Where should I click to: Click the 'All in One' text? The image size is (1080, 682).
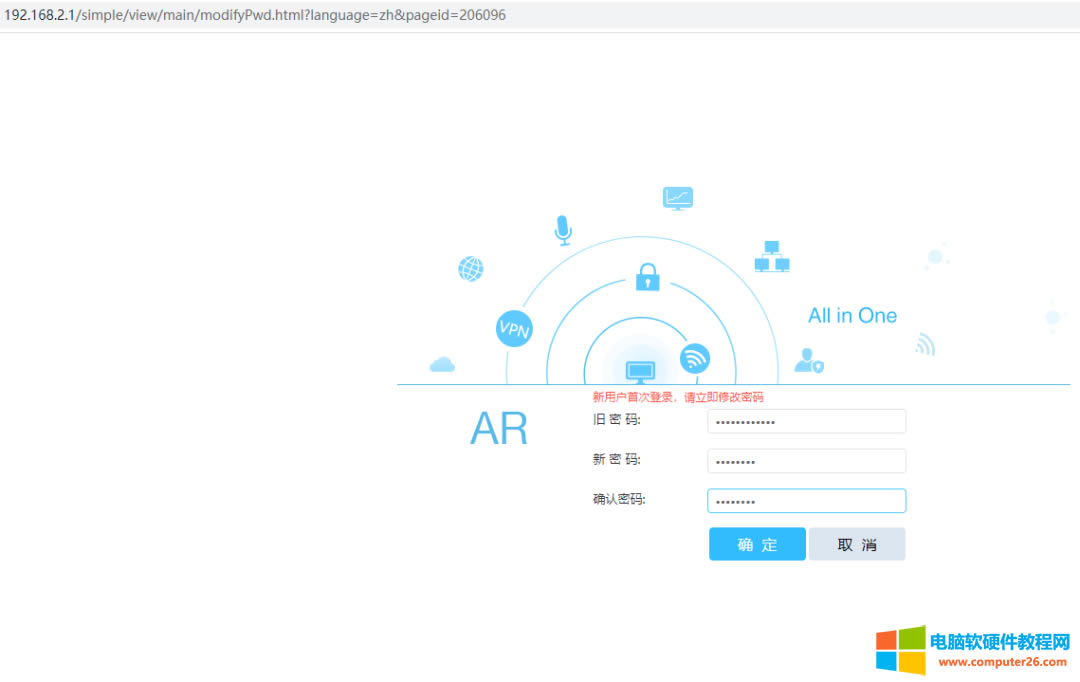point(852,316)
